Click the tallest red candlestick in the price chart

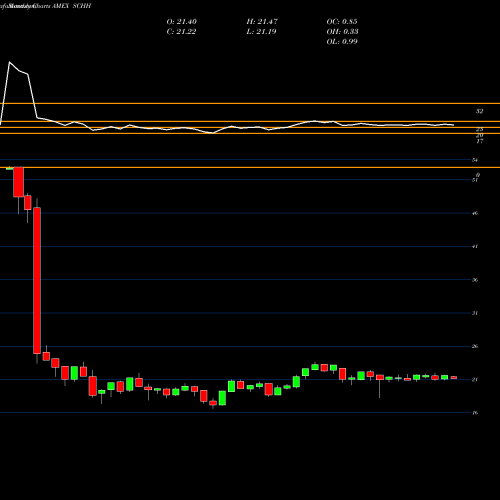click(x=37, y=280)
